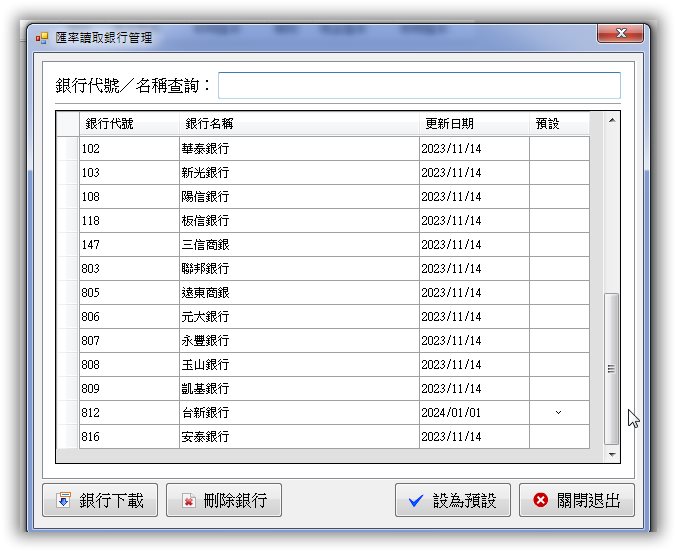
Task: Select the 遠東商銀 name cell
Action: 299,293
